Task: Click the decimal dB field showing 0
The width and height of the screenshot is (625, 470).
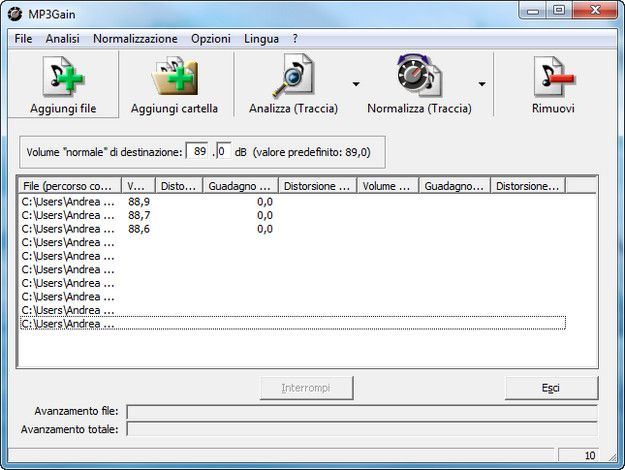Action: [x=224, y=151]
